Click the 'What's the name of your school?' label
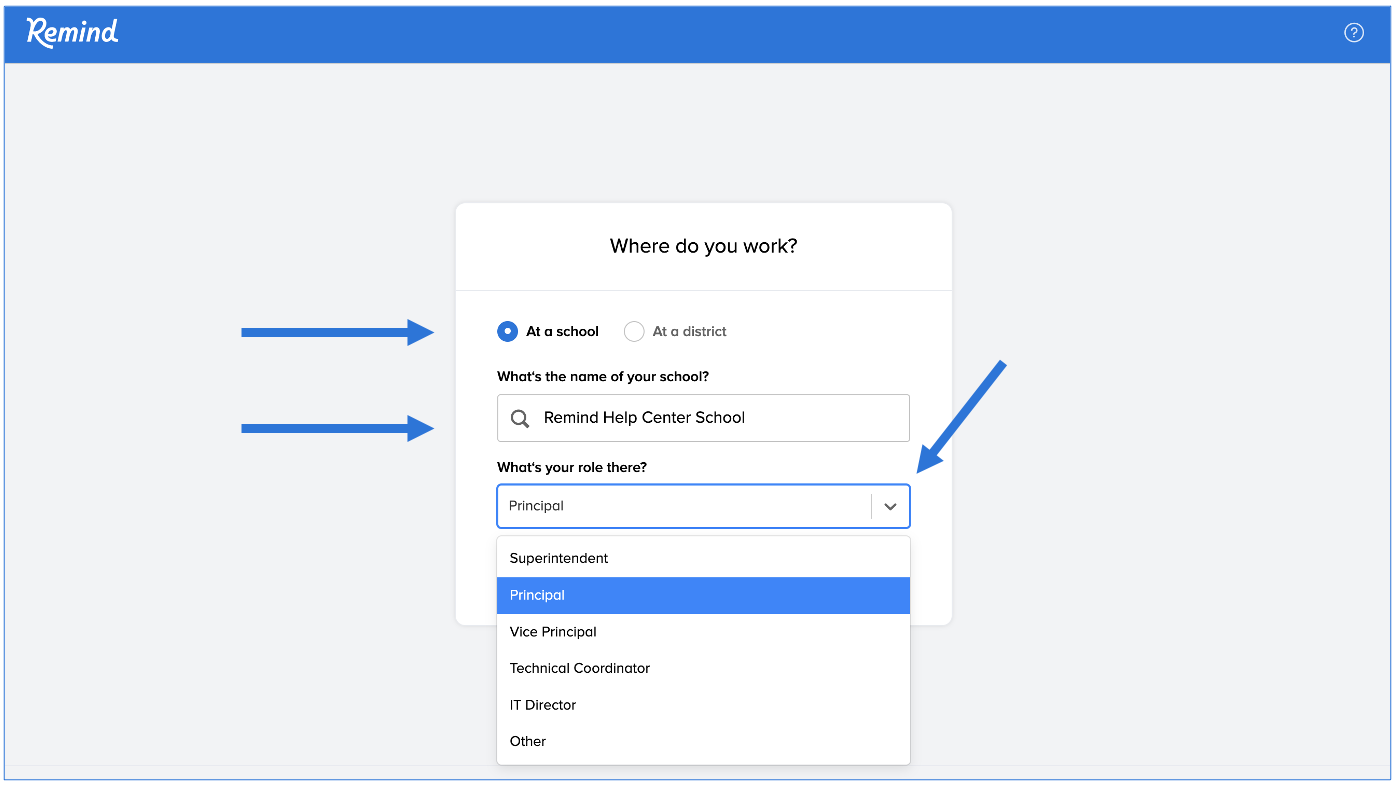The width and height of the screenshot is (1399, 786). click(603, 376)
